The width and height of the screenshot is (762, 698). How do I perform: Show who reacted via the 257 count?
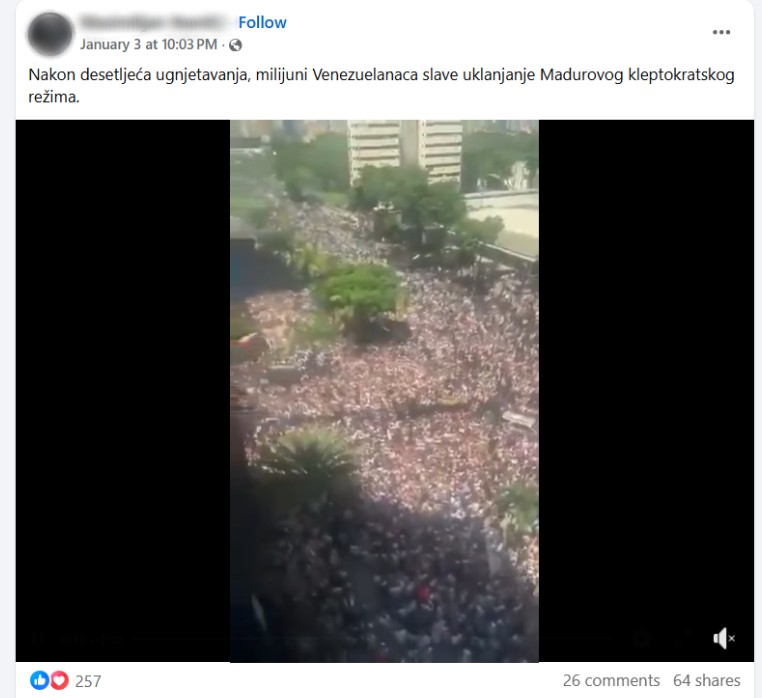tap(88, 681)
